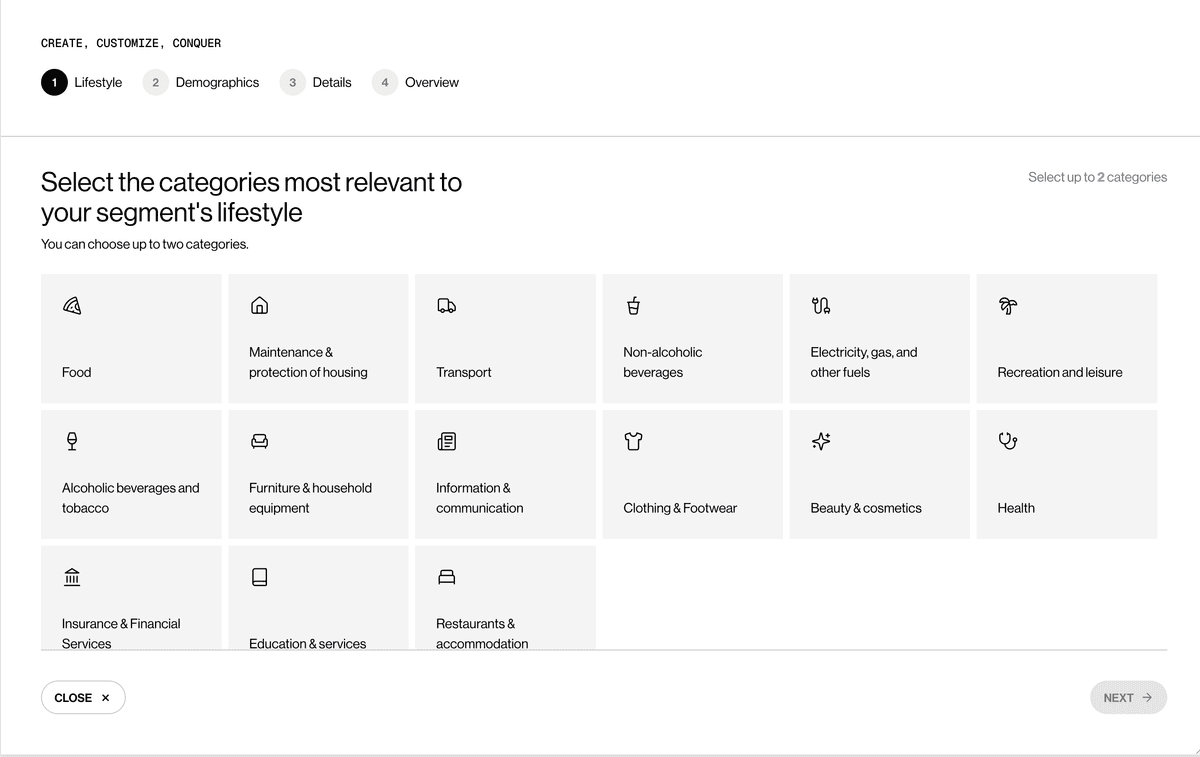This screenshot has height=757, width=1200.
Task: Click the wine glass Alcoholic beverages icon
Action: (x=72, y=441)
